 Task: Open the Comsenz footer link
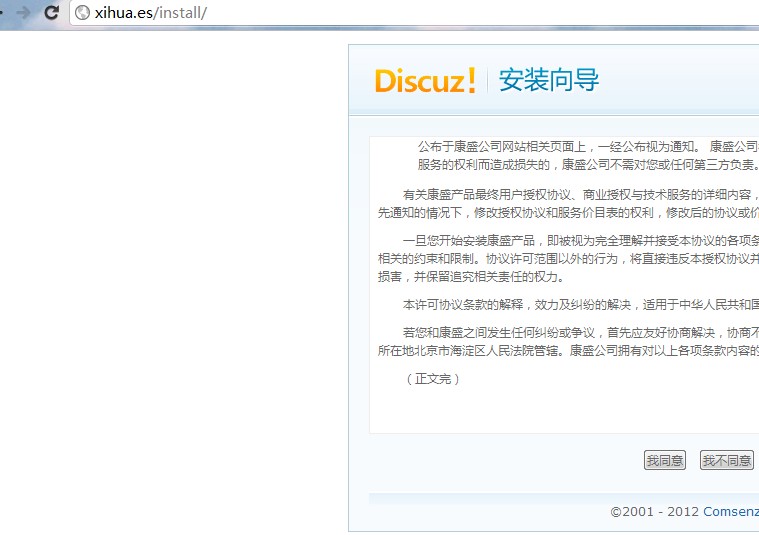[731, 512]
